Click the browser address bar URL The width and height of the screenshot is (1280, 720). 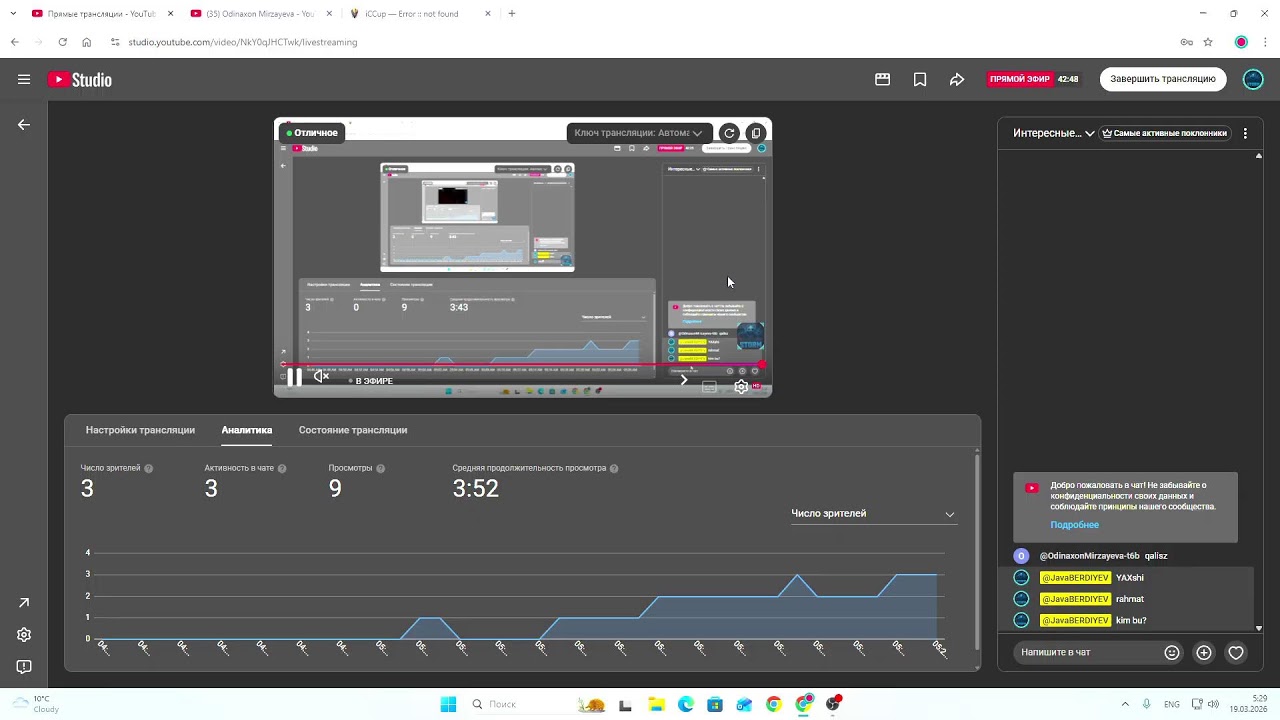[x=243, y=42]
